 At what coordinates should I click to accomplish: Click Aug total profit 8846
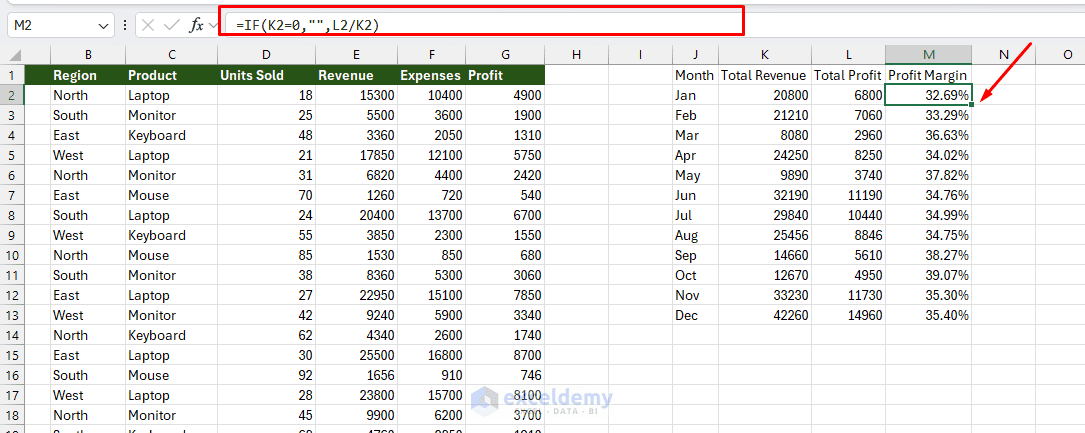click(x=848, y=235)
